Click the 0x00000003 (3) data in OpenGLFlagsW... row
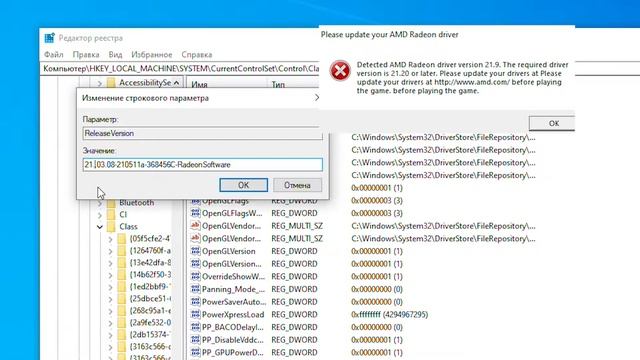The height and width of the screenshot is (360, 640). pyautogui.click(x=377, y=213)
